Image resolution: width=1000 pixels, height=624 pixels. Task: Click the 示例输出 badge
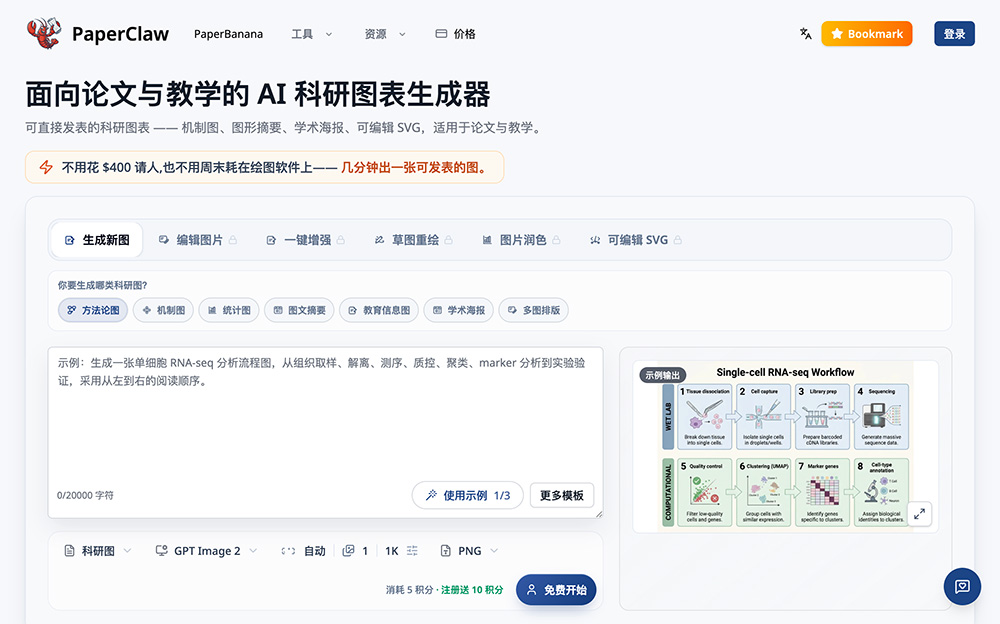663,375
